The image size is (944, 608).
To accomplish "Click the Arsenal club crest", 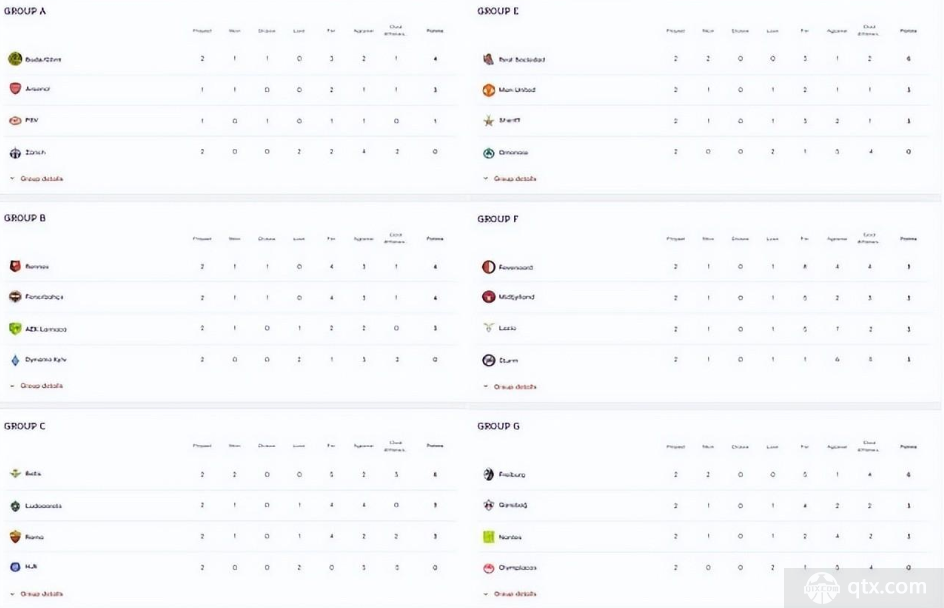I will (x=15, y=88).
